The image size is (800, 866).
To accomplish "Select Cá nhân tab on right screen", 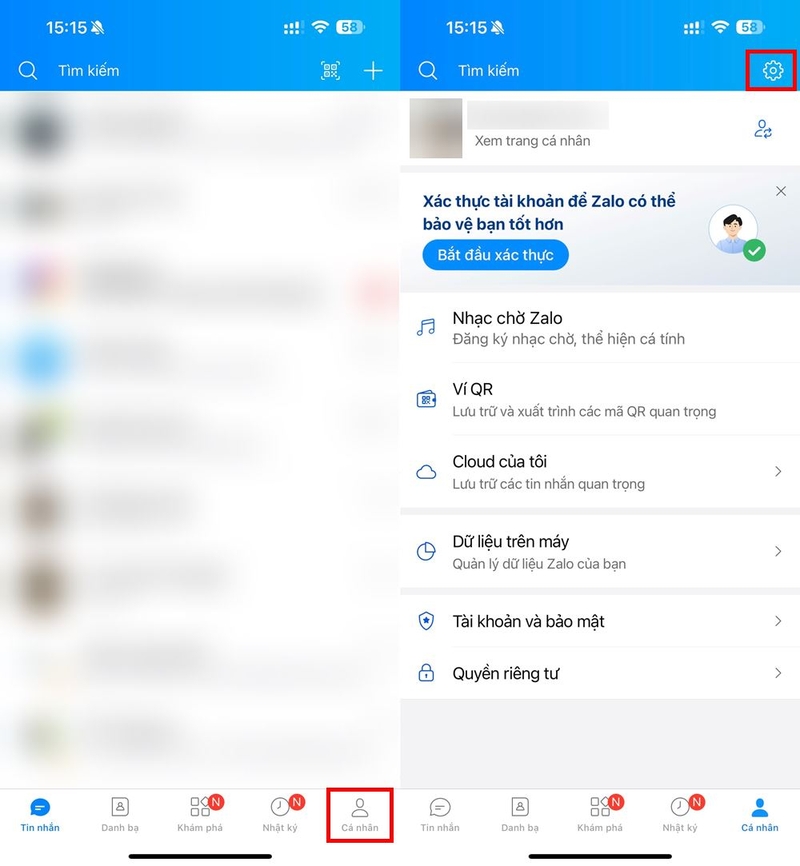I will pos(760,815).
